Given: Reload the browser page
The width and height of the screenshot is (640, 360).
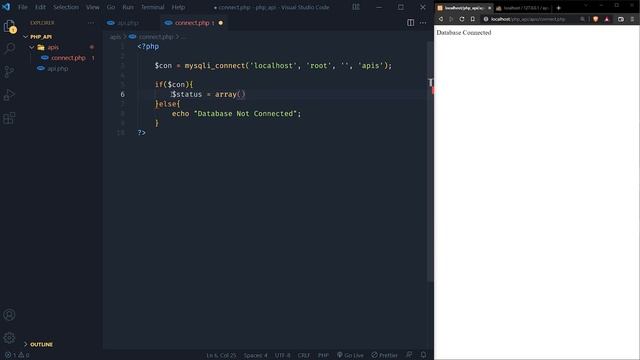Looking at the screenshot, I should click(462, 19).
